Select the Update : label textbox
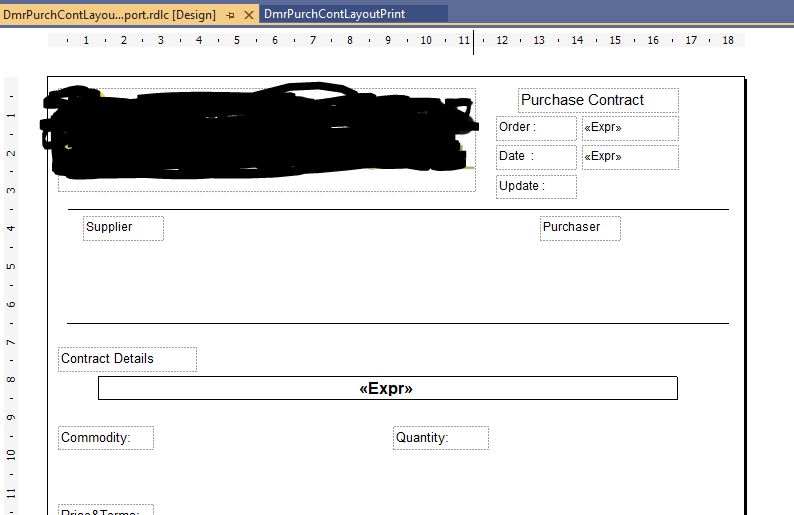 [x=536, y=187]
